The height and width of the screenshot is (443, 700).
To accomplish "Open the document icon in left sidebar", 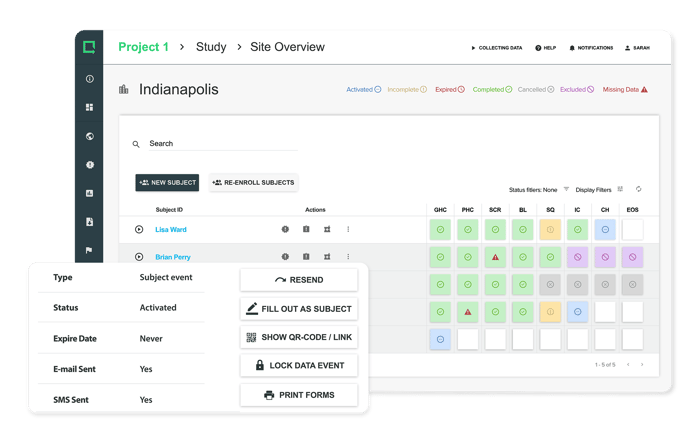I will pyautogui.click(x=90, y=222).
